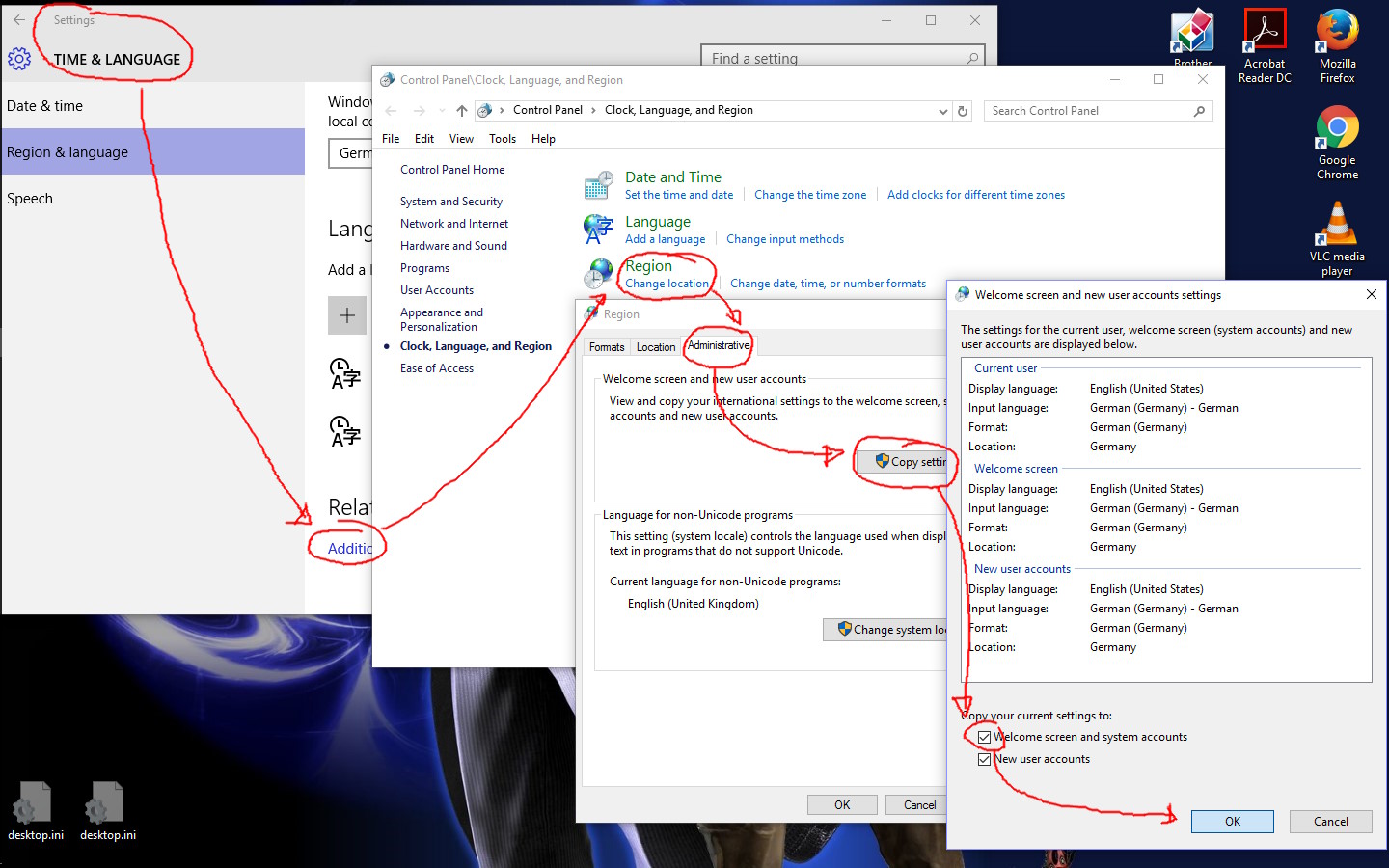
Task: Expand the recent locations arrow
Action: pyautogui.click(x=442, y=111)
